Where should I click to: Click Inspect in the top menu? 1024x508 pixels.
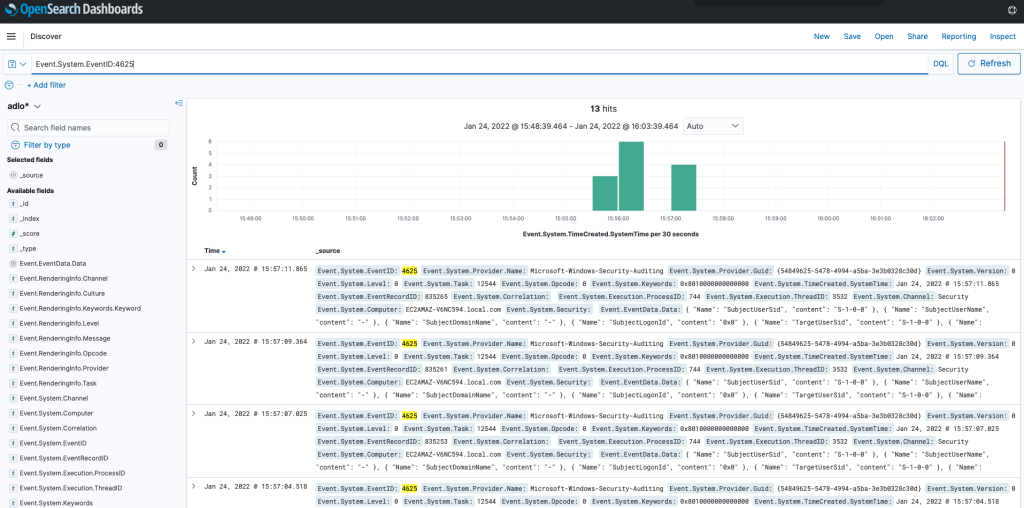click(1003, 37)
